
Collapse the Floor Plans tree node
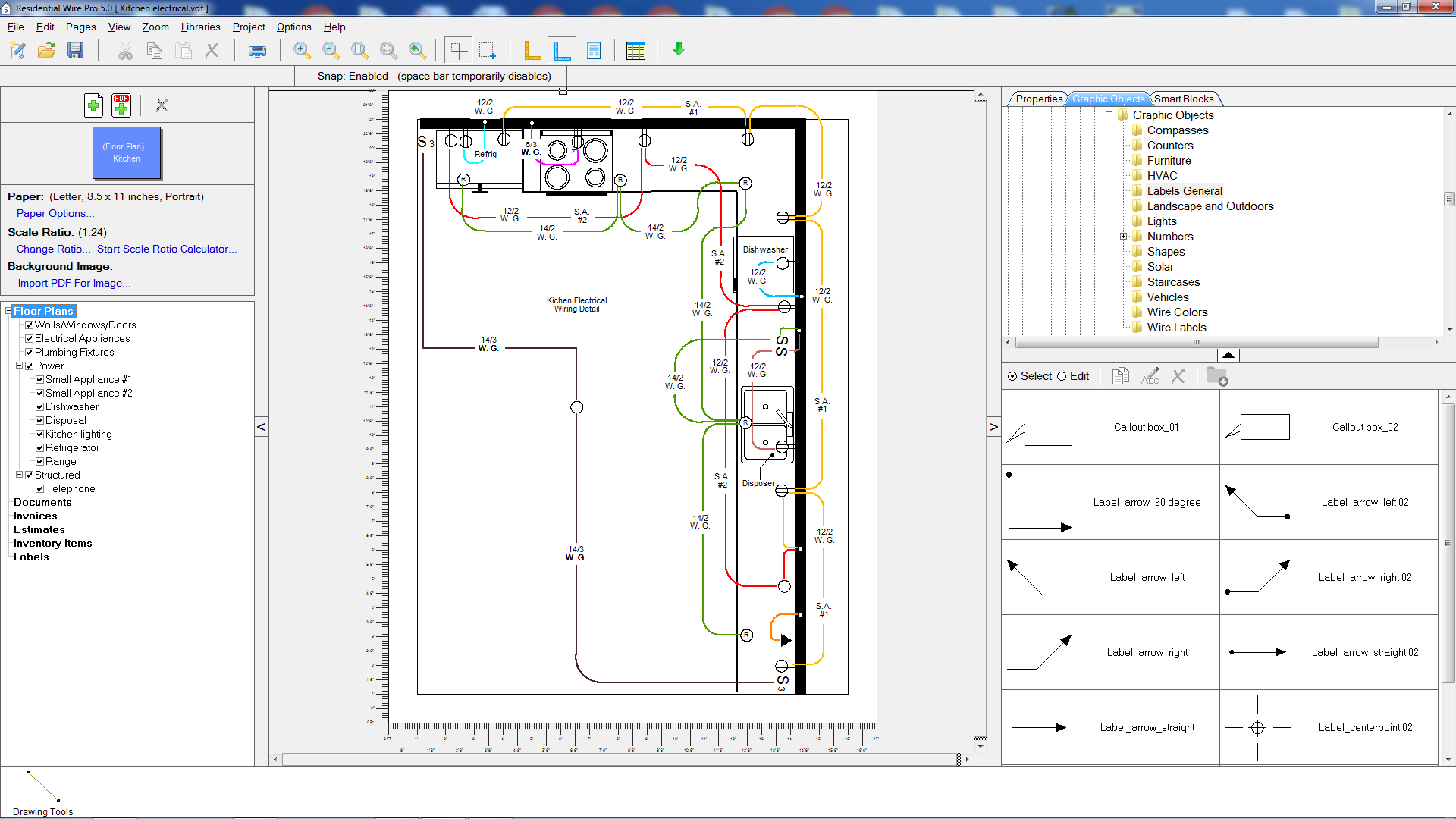click(8, 311)
